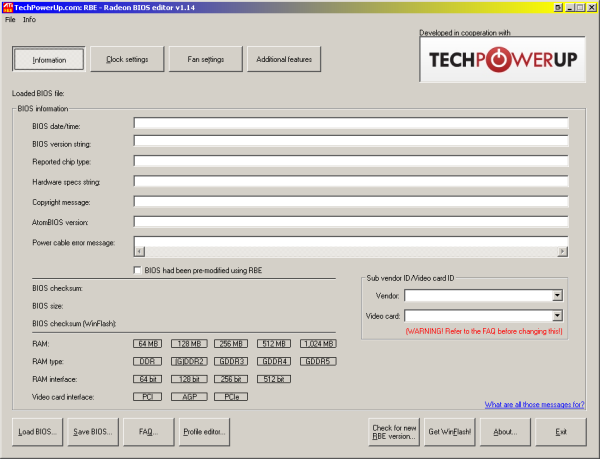Viewport: 600px width, 459px height.
Task: Click the Exit button
Action: [x=561, y=432]
